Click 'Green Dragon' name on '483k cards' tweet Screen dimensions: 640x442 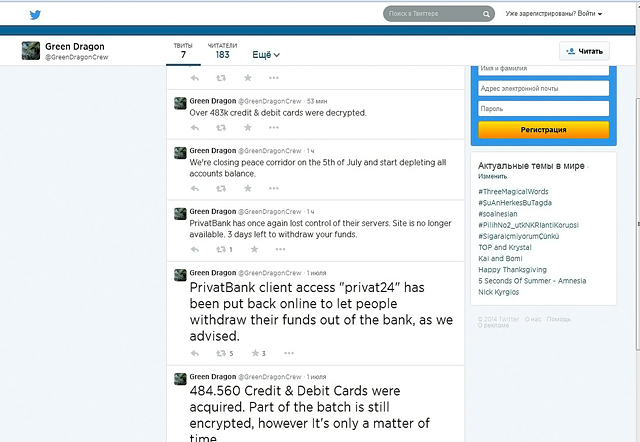click(213, 101)
